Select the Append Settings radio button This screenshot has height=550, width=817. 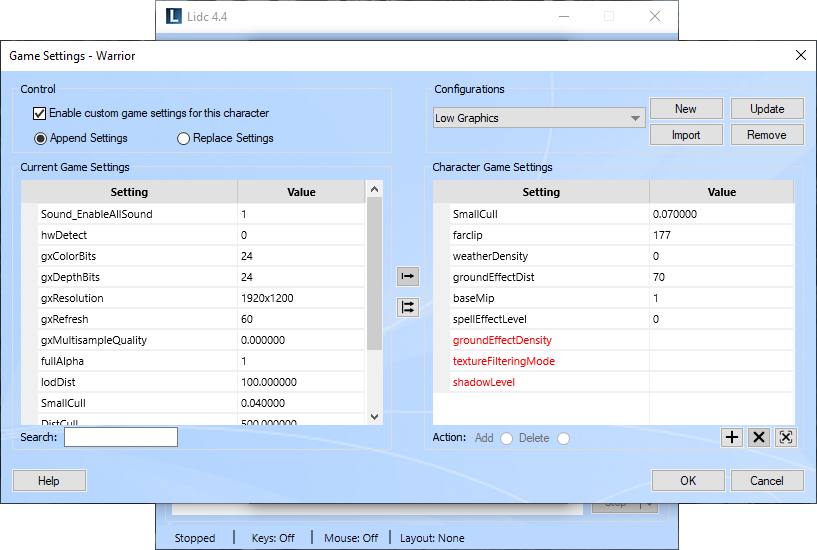41,139
